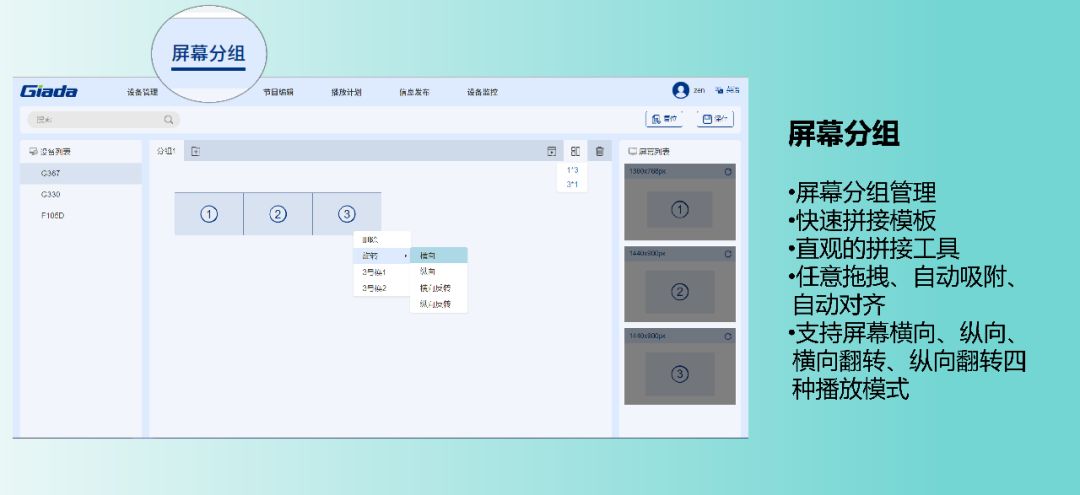Image resolution: width=1080 pixels, height=495 pixels.
Task: Choose the 1*3 layout template option
Action: click(x=572, y=170)
